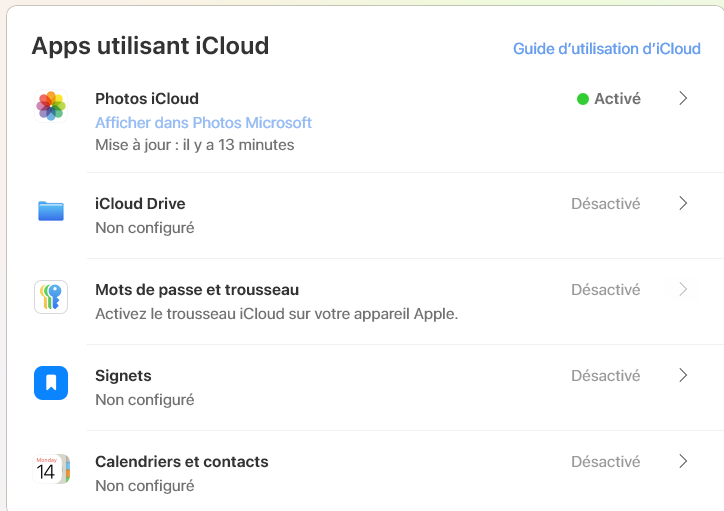Click Désactivé status for Calendriers et contacts

pyautogui.click(x=605, y=461)
